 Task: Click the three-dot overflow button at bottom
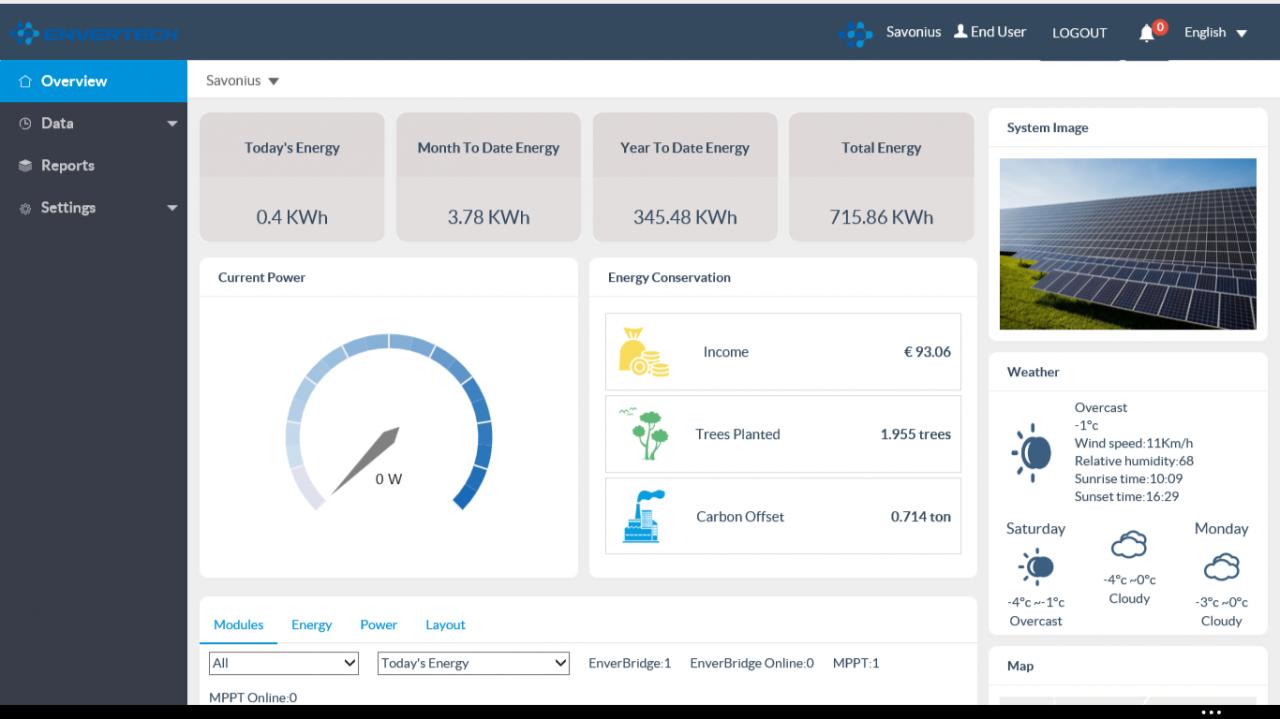click(1211, 712)
